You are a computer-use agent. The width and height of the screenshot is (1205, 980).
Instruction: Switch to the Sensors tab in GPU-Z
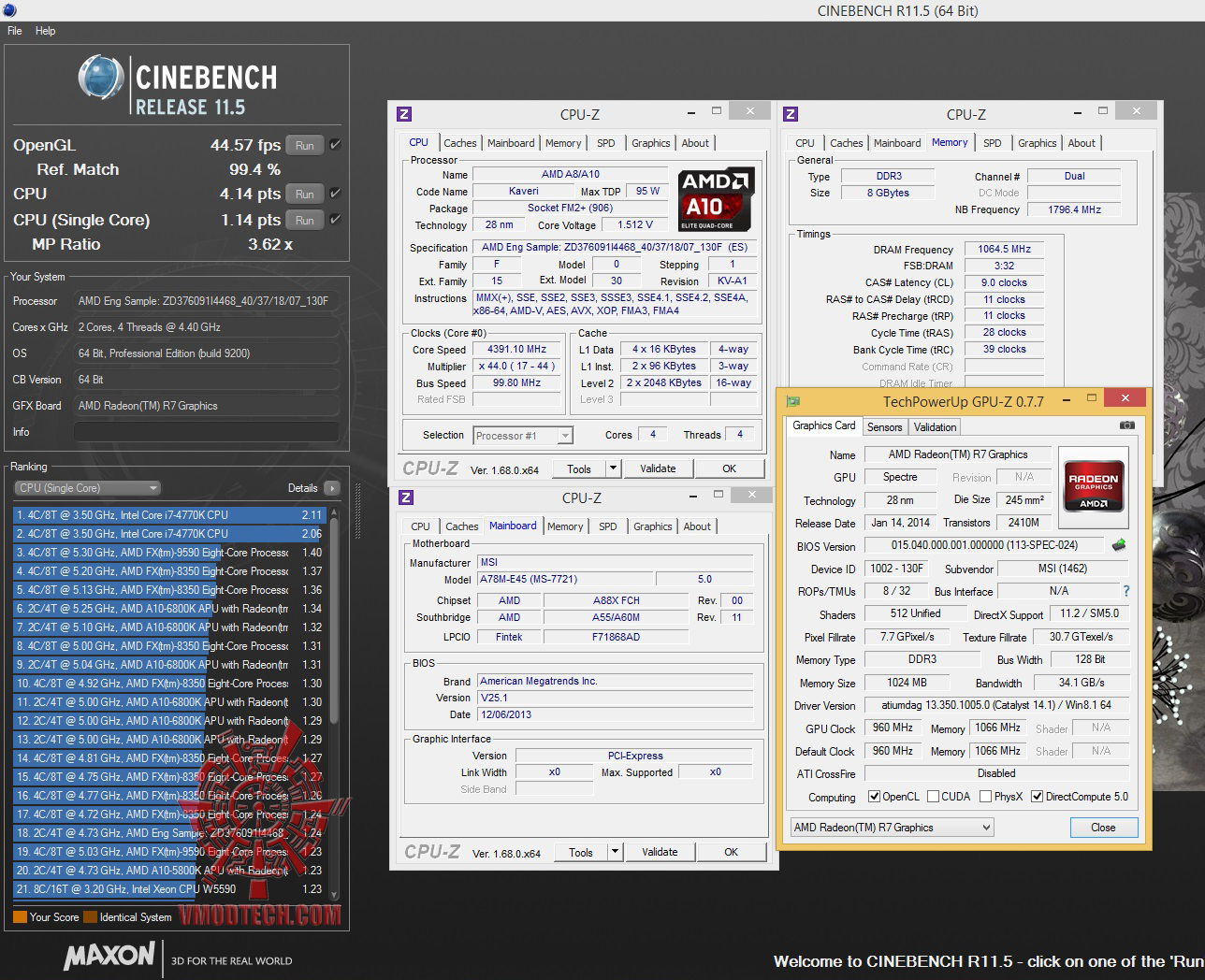click(x=885, y=427)
